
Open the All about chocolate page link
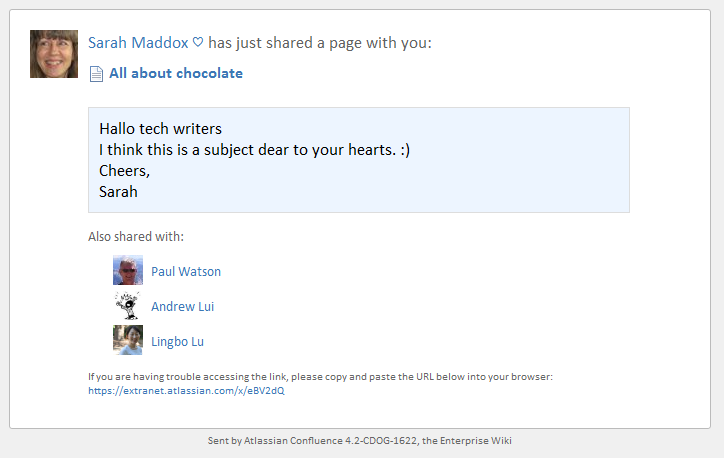click(176, 73)
